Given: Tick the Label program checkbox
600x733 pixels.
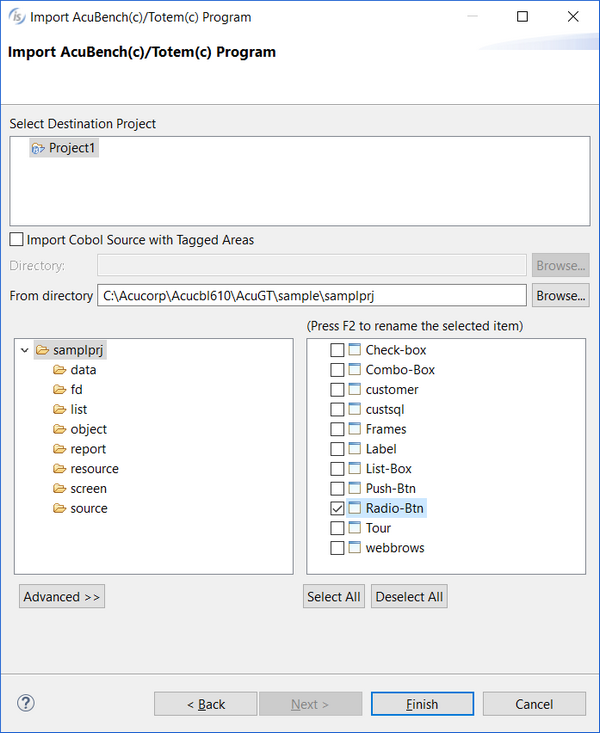Looking at the screenshot, I should click(x=337, y=449).
